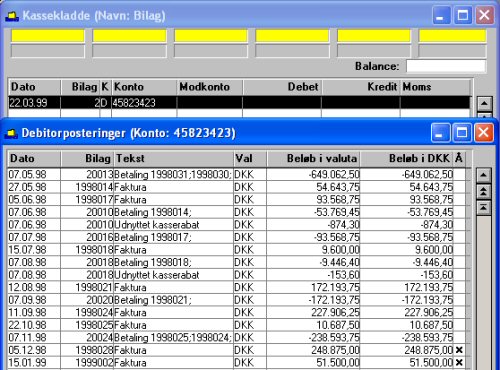Viewport: 500px width, 370px height.
Task: Click scroll-up arrow in Kassekladde grid
Action: 484,104
